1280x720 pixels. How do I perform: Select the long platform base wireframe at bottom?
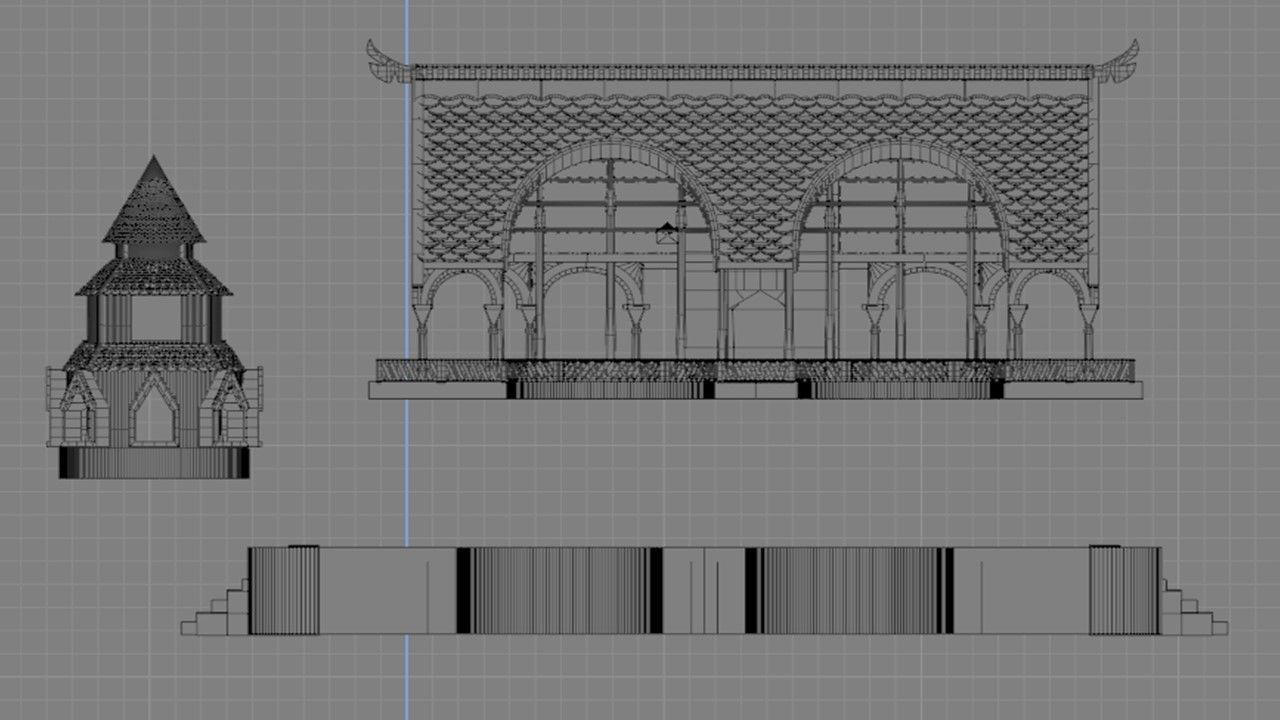(x=704, y=590)
